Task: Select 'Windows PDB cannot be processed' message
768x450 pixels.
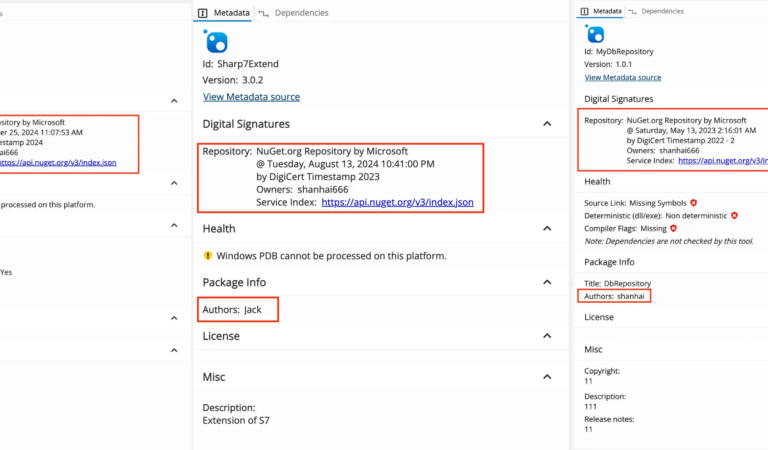Action: (x=331, y=256)
